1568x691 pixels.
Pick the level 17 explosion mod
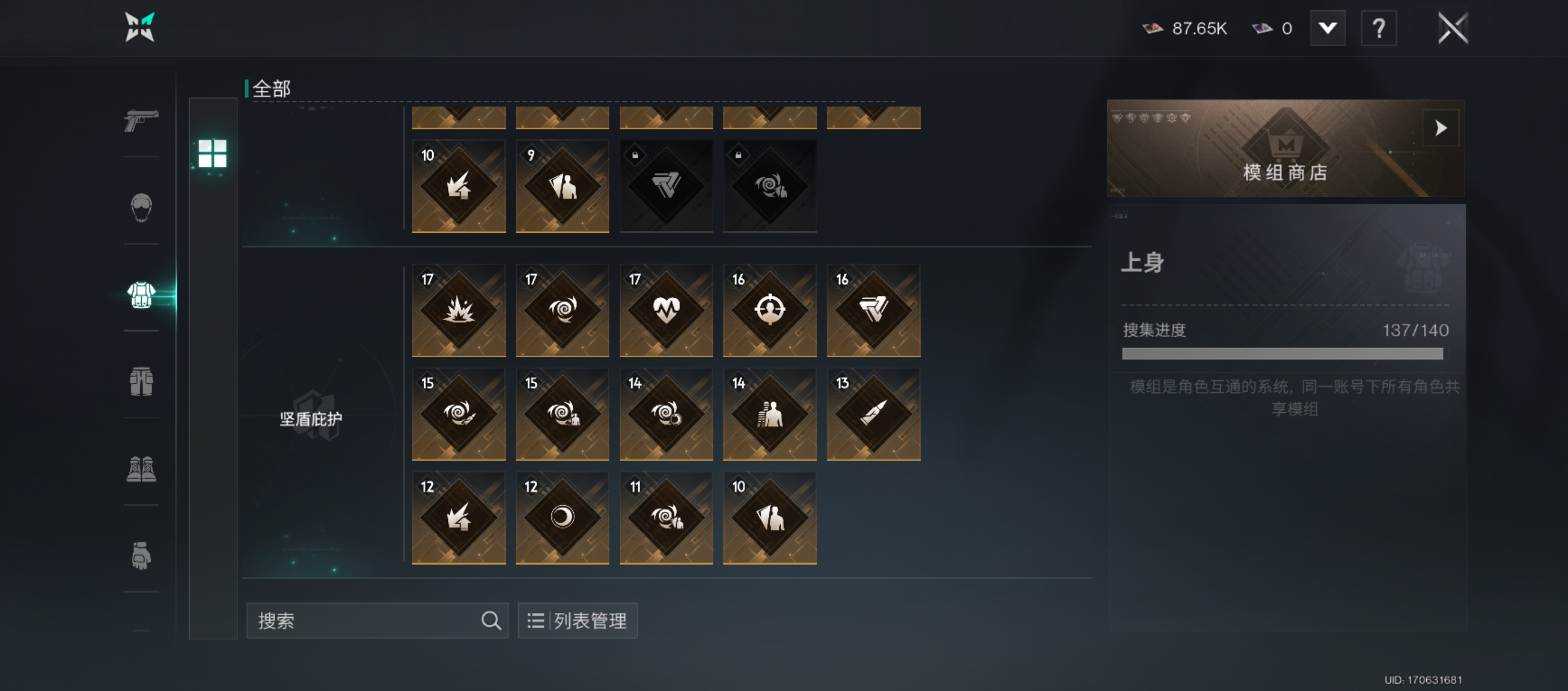(x=459, y=310)
